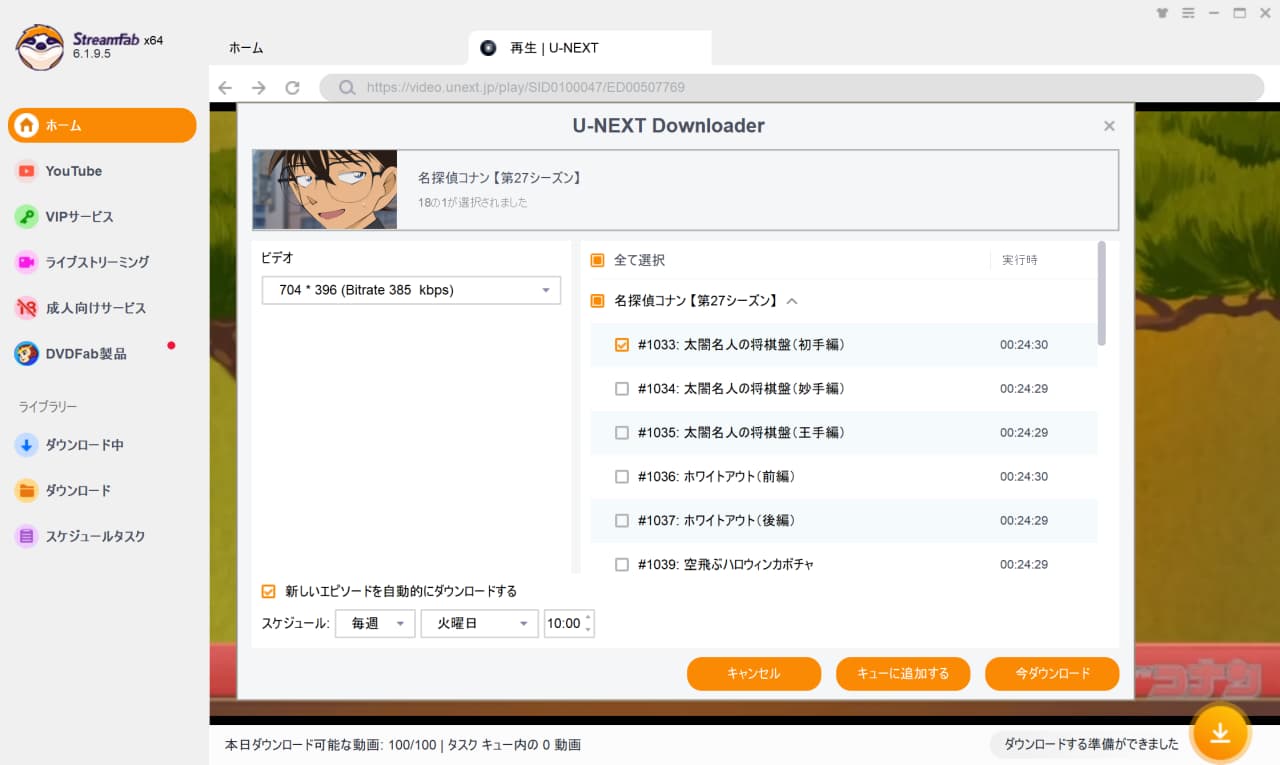Toggle the 名探偵コナン【第27シーズン】 season checkbox
Viewport: 1280px width, 765px height.
click(597, 300)
